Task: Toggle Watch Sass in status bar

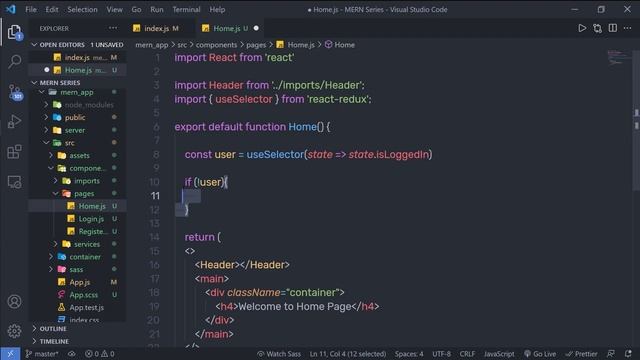Action: tap(279, 354)
